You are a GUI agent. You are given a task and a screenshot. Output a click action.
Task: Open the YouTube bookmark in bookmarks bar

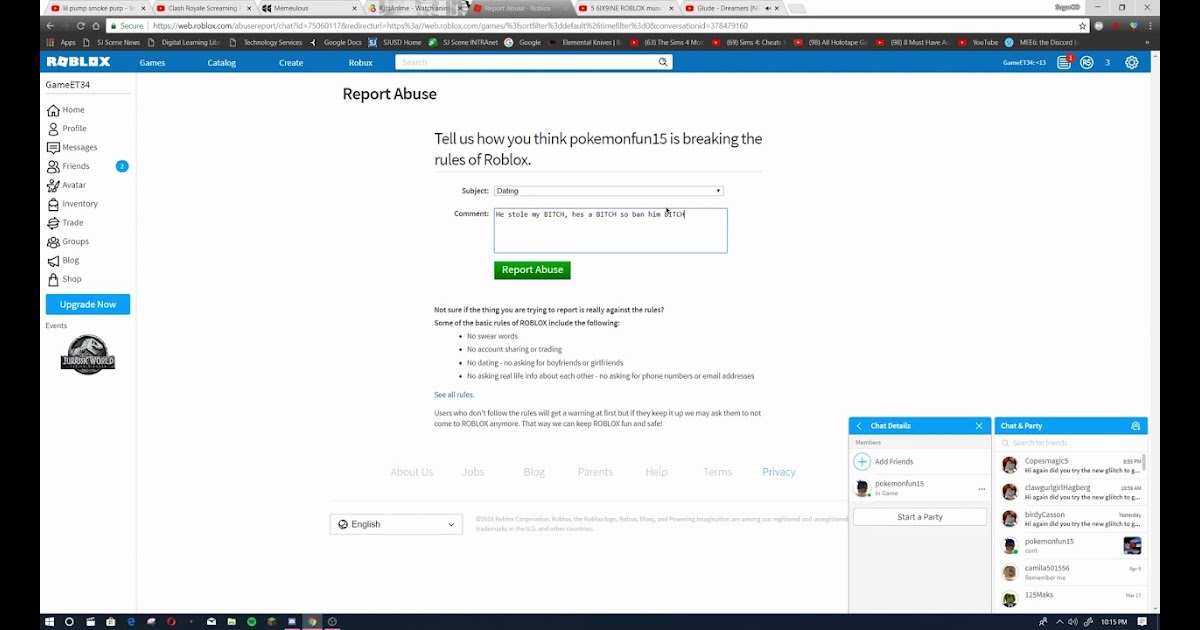click(977, 43)
